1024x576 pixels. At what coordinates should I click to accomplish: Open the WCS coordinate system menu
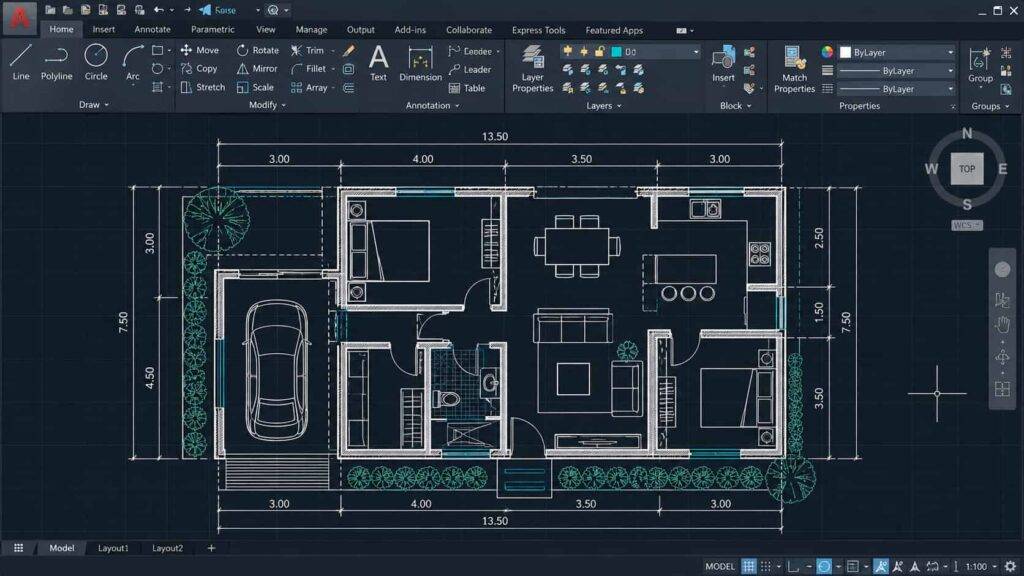[x=967, y=225]
